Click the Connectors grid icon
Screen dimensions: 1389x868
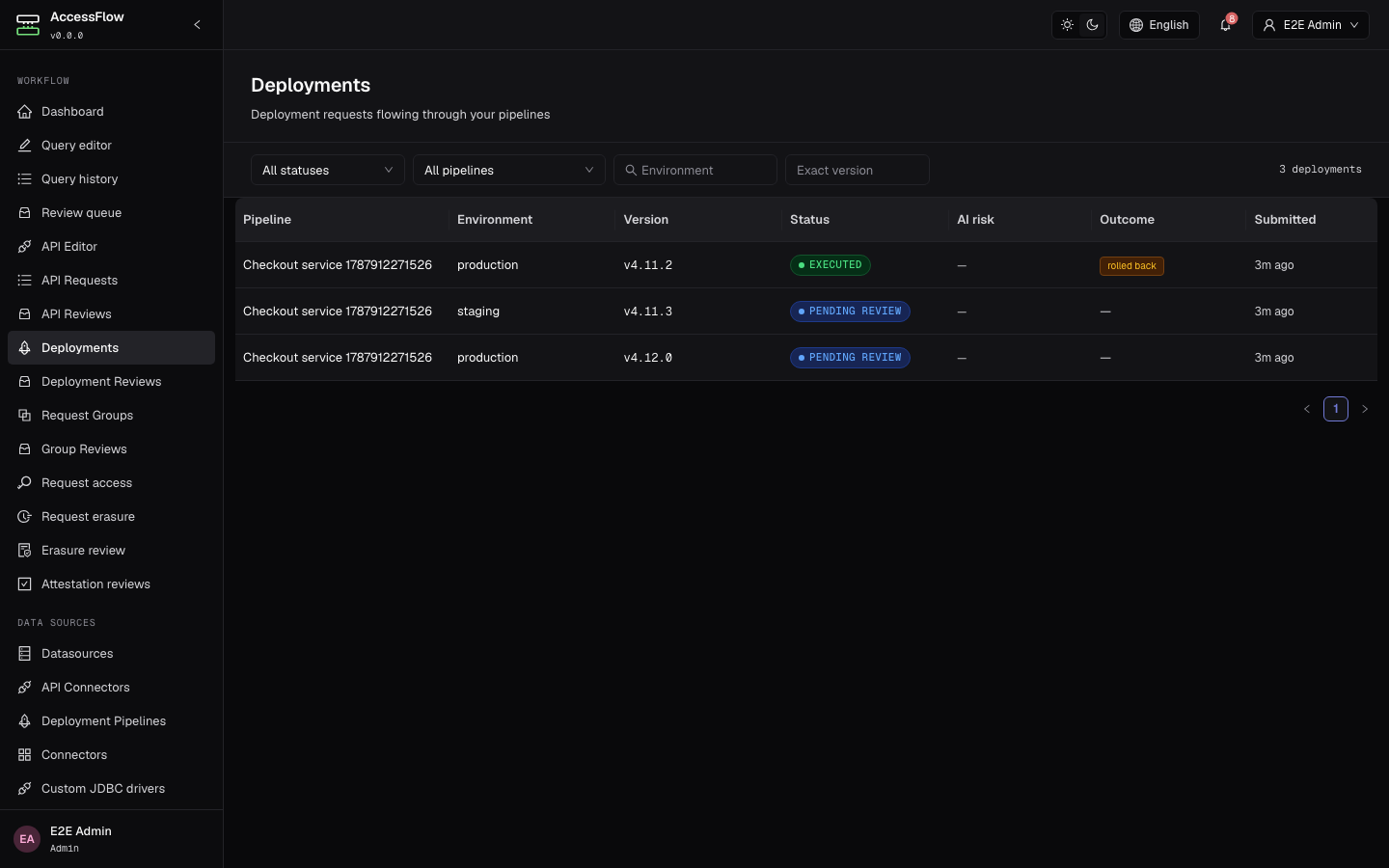pyautogui.click(x=25, y=755)
